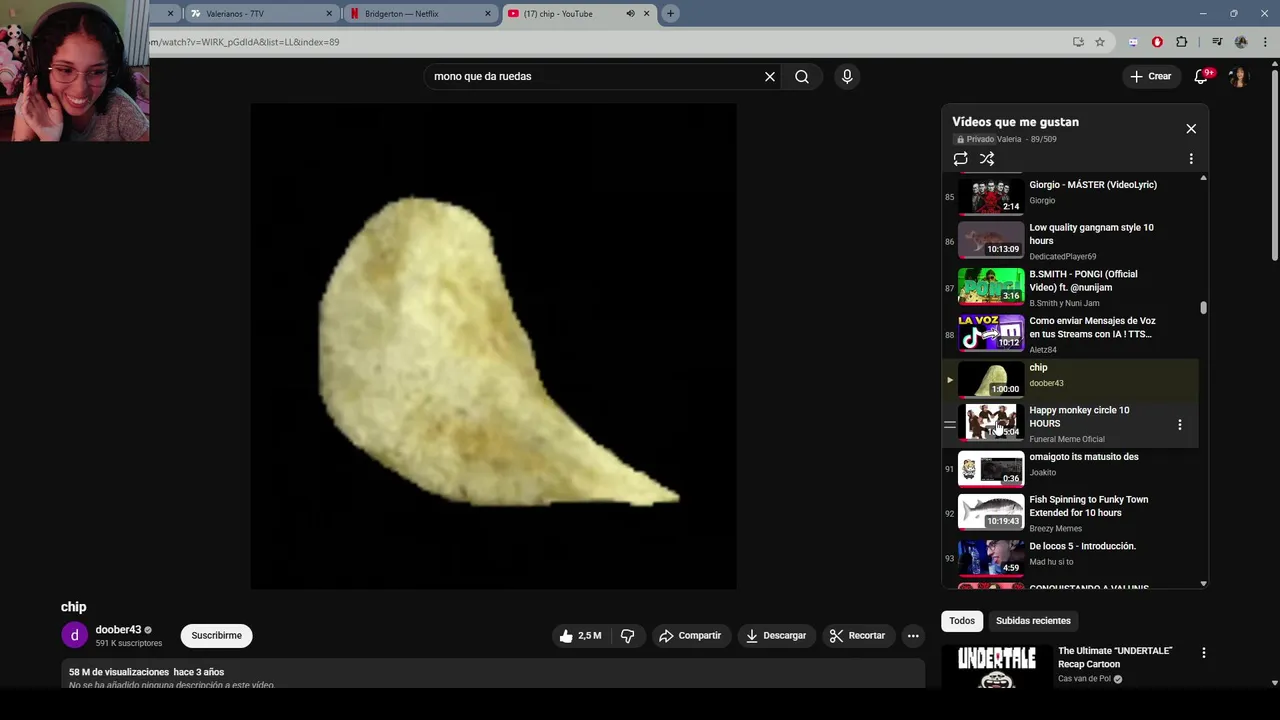
Task: Open the doober43 channel name link
Action: [118, 630]
